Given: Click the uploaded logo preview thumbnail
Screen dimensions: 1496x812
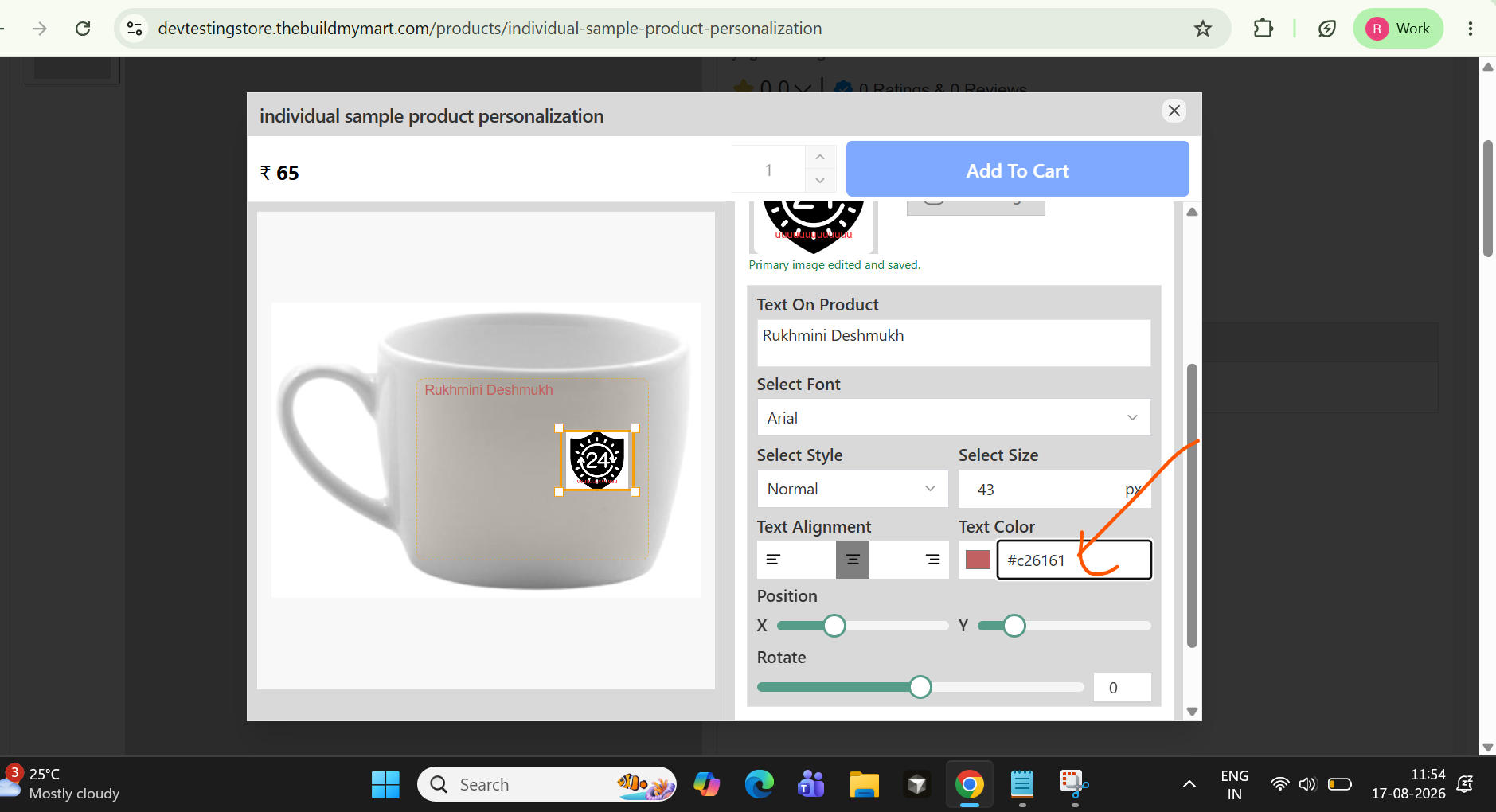Looking at the screenshot, I should [814, 227].
